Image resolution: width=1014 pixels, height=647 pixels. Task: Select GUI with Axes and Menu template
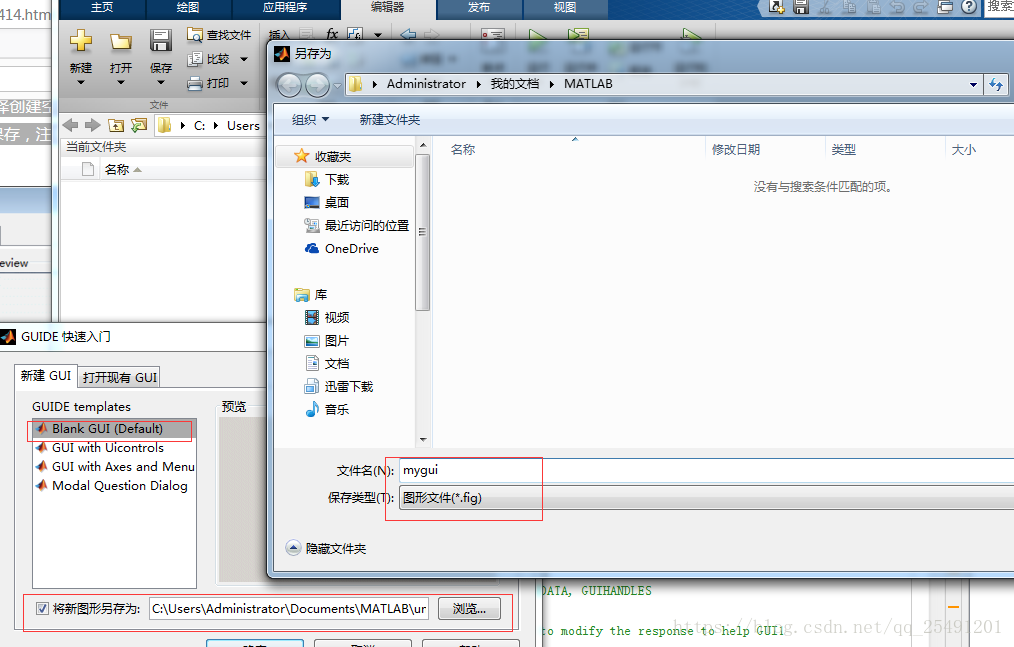tap(114, 466)
